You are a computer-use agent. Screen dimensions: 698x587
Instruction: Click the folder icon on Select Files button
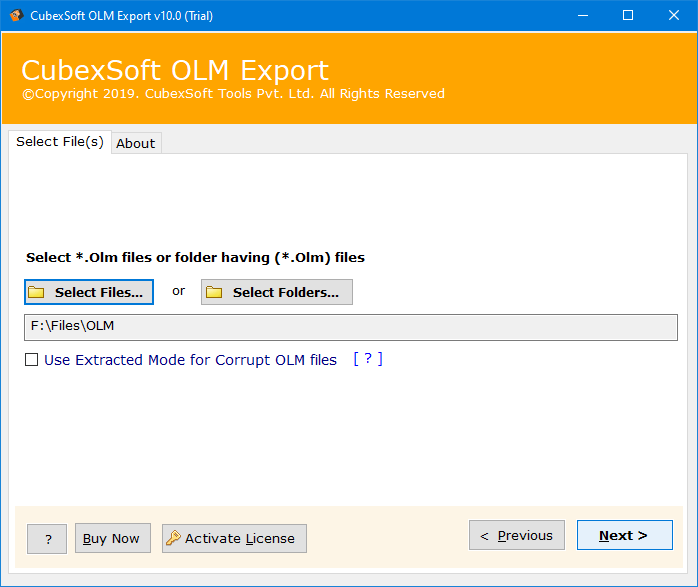(x=37, y=292)
